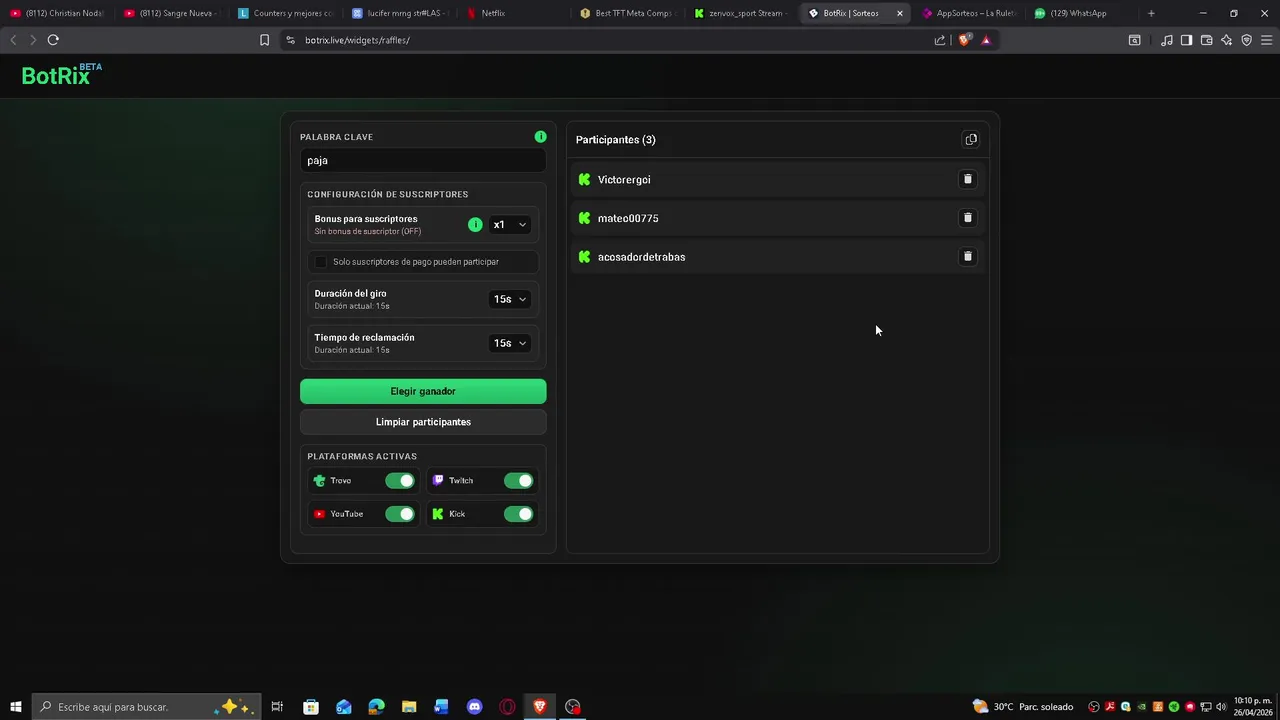Delete participant Victorergoi with trash icon

[x=967, y=179]
